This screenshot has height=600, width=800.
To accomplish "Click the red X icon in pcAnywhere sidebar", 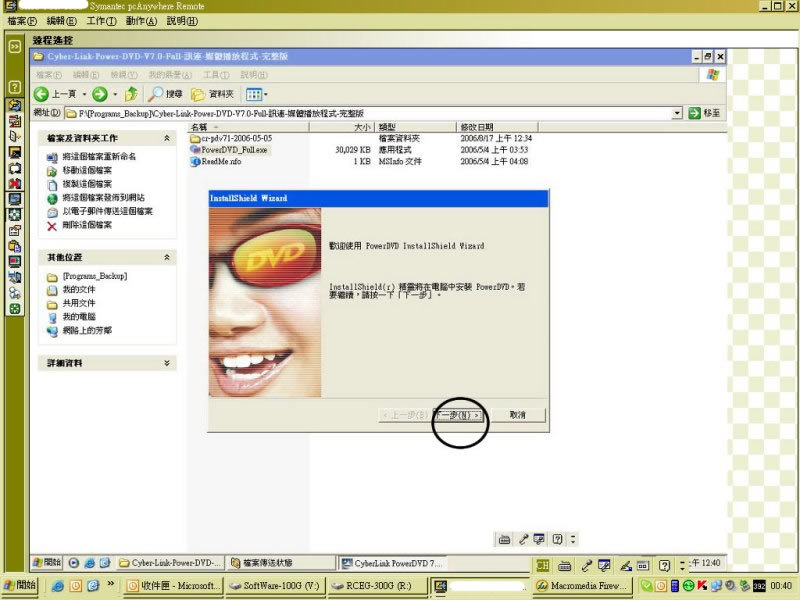I will (15, 183).
